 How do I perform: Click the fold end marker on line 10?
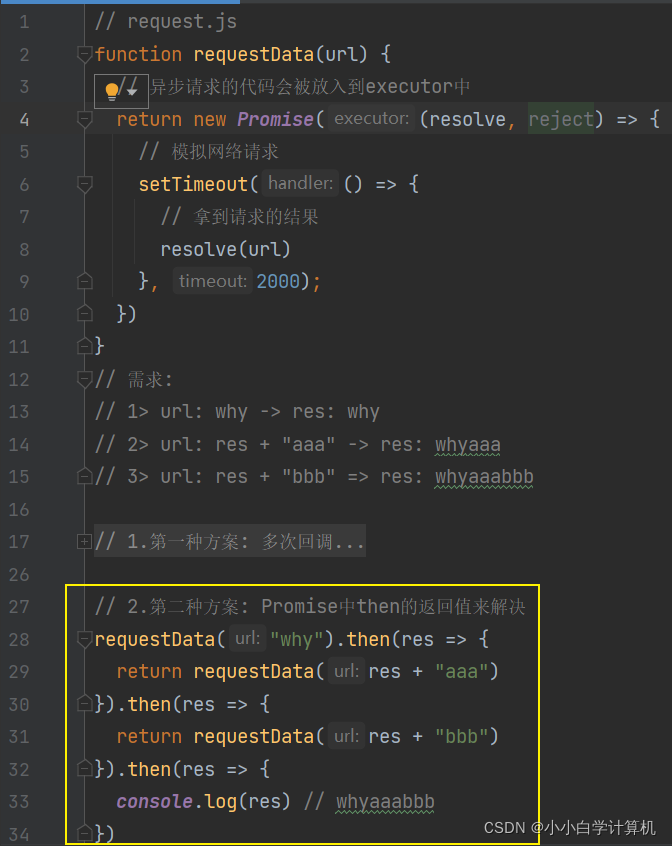85,313
